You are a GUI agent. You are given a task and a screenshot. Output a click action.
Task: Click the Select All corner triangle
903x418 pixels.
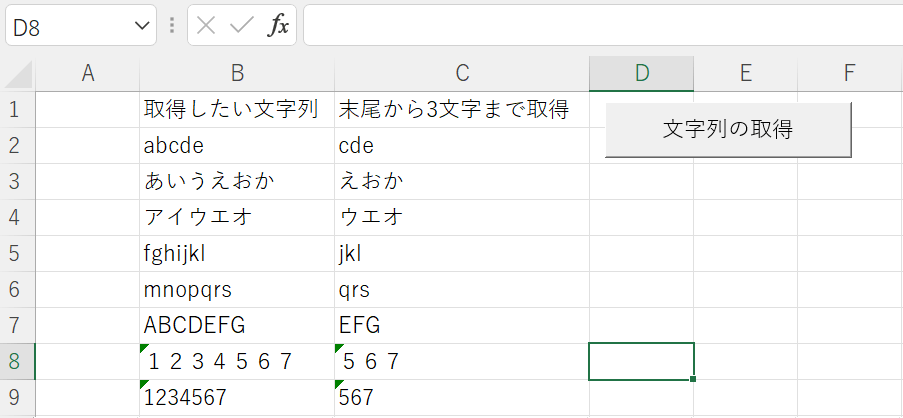pyautogui.click(x=22, y=76)
